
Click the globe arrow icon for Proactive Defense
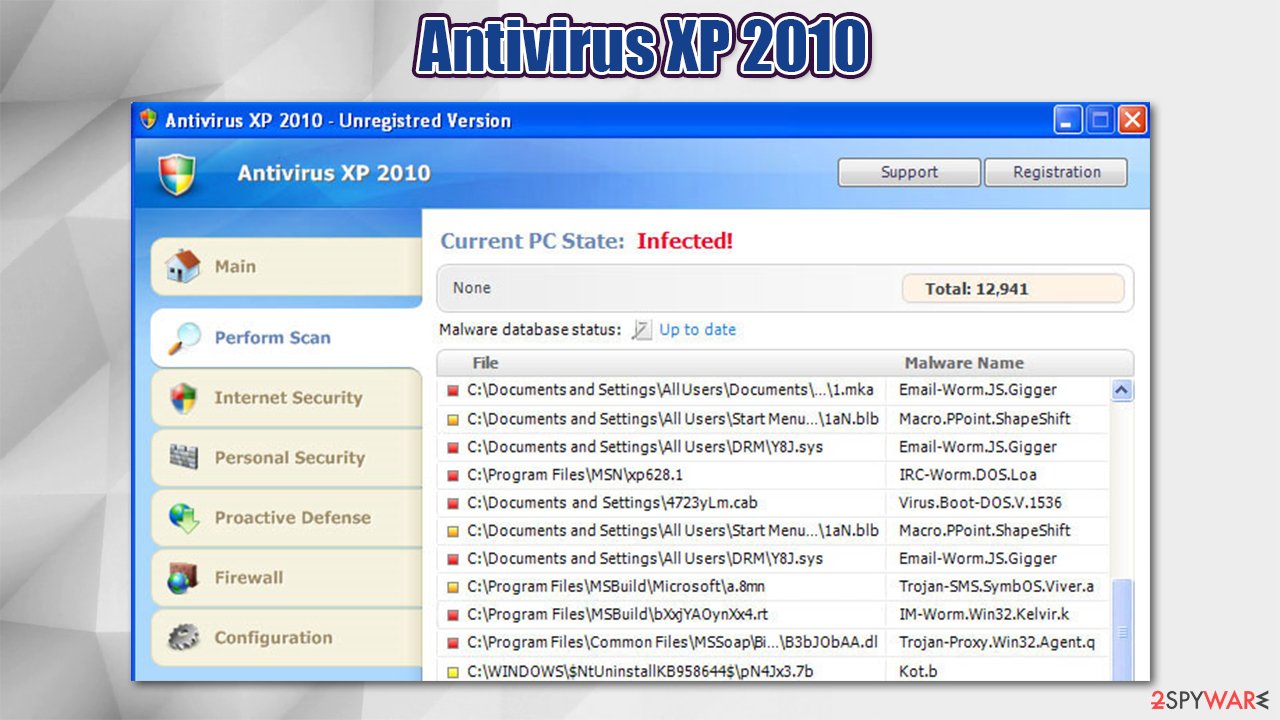click(183, 517)
